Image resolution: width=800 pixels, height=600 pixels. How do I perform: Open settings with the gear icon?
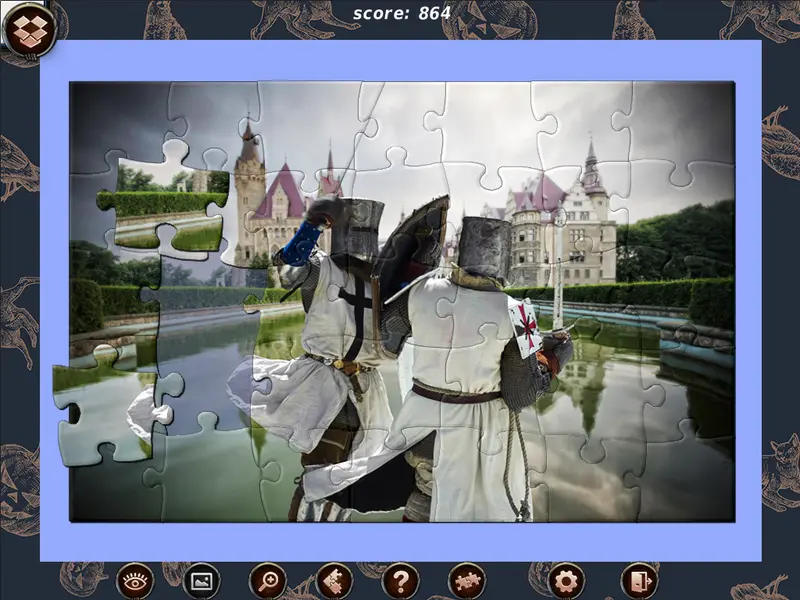[x=567, y=580]
